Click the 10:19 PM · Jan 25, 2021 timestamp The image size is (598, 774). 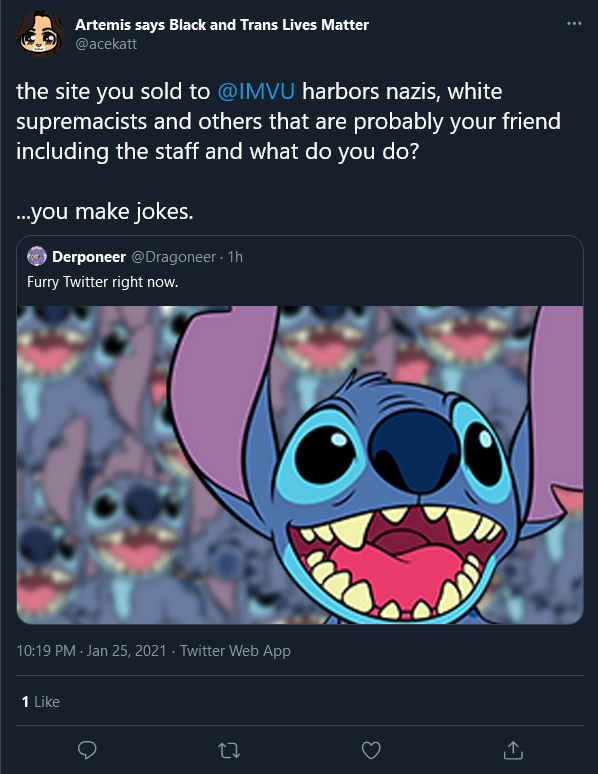91,651
